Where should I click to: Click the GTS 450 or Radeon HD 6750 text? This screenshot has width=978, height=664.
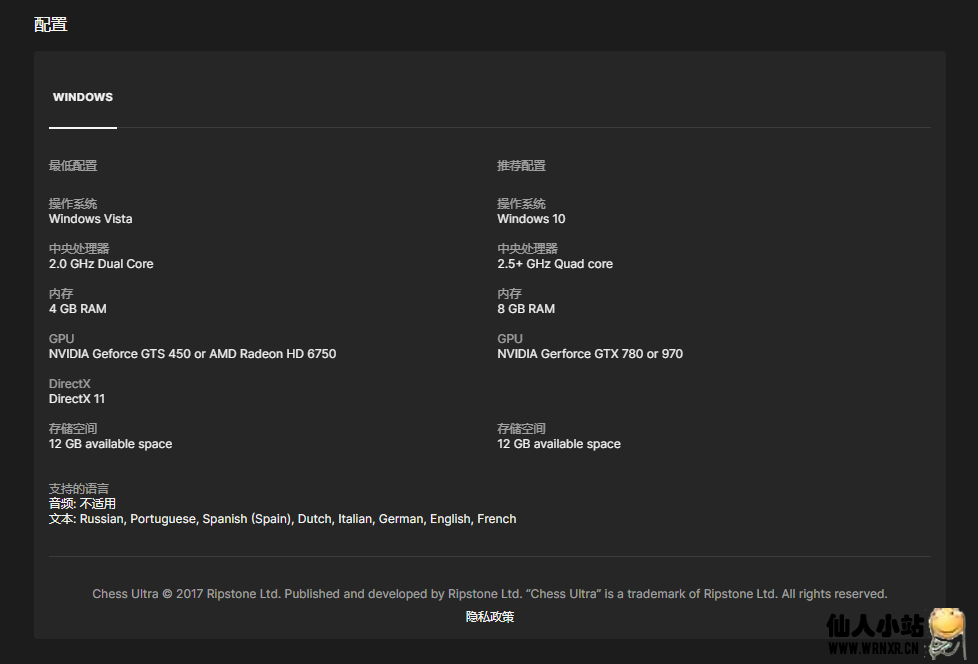click(192, 354)
